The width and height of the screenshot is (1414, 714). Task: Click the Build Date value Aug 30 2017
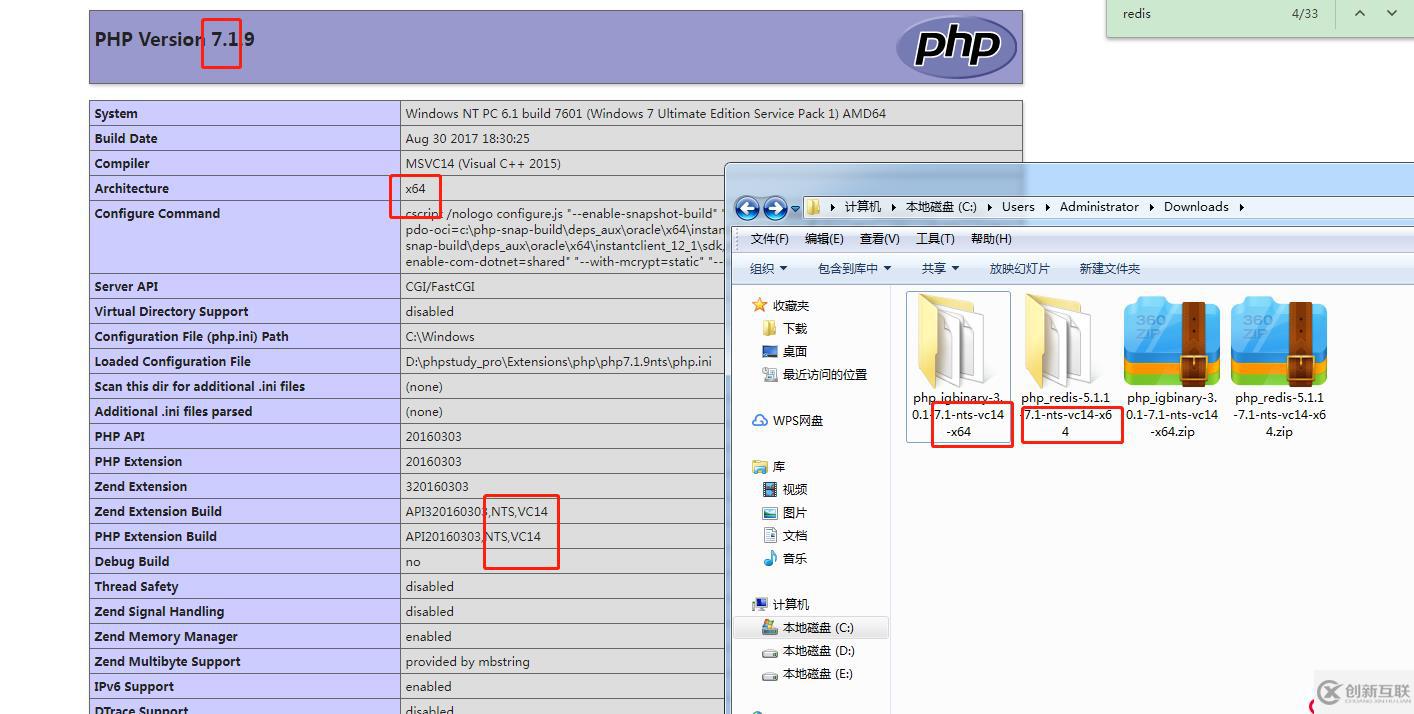[x=467, y=138]
